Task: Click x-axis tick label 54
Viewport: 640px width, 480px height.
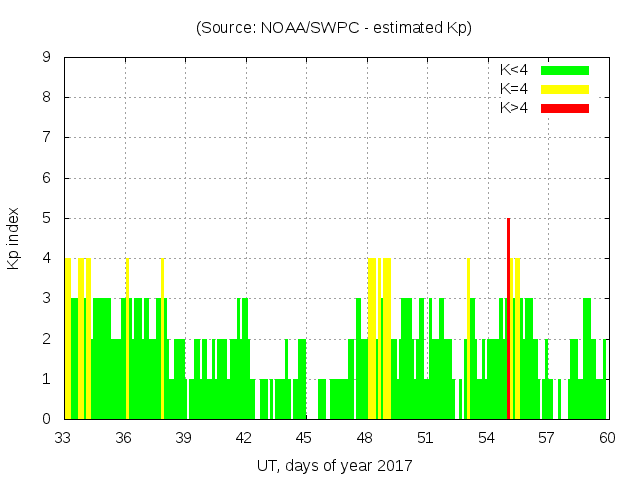Action: 486,438
